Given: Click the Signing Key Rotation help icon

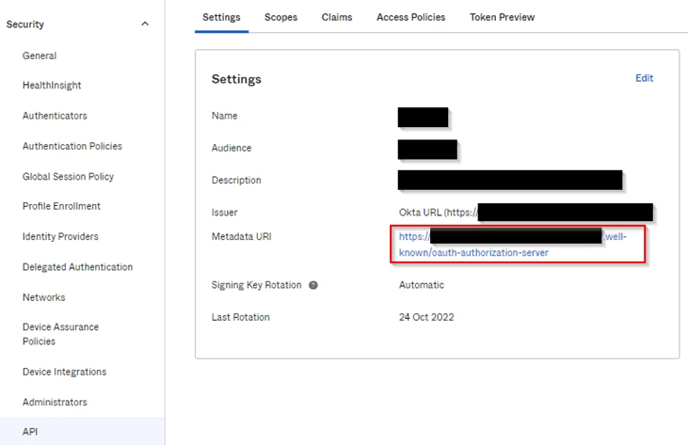Looking at the screenshot, I should point(313,285).
